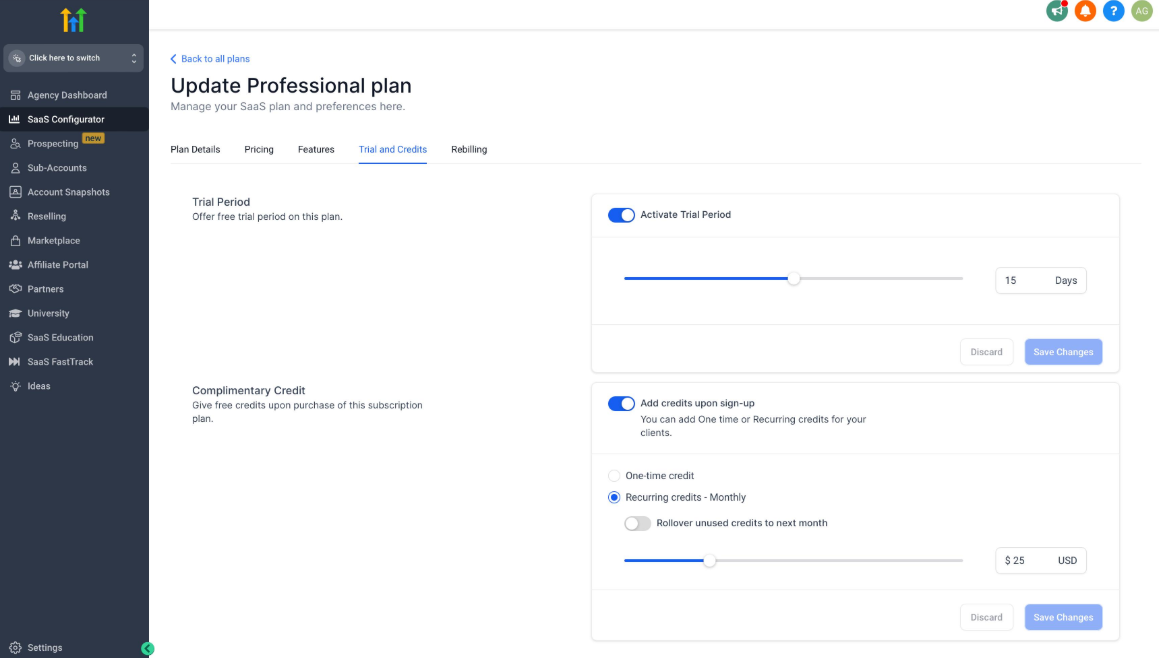The image size is (1159, 658).
Task: Click the Account Snapshots icon
Action: 15,192
